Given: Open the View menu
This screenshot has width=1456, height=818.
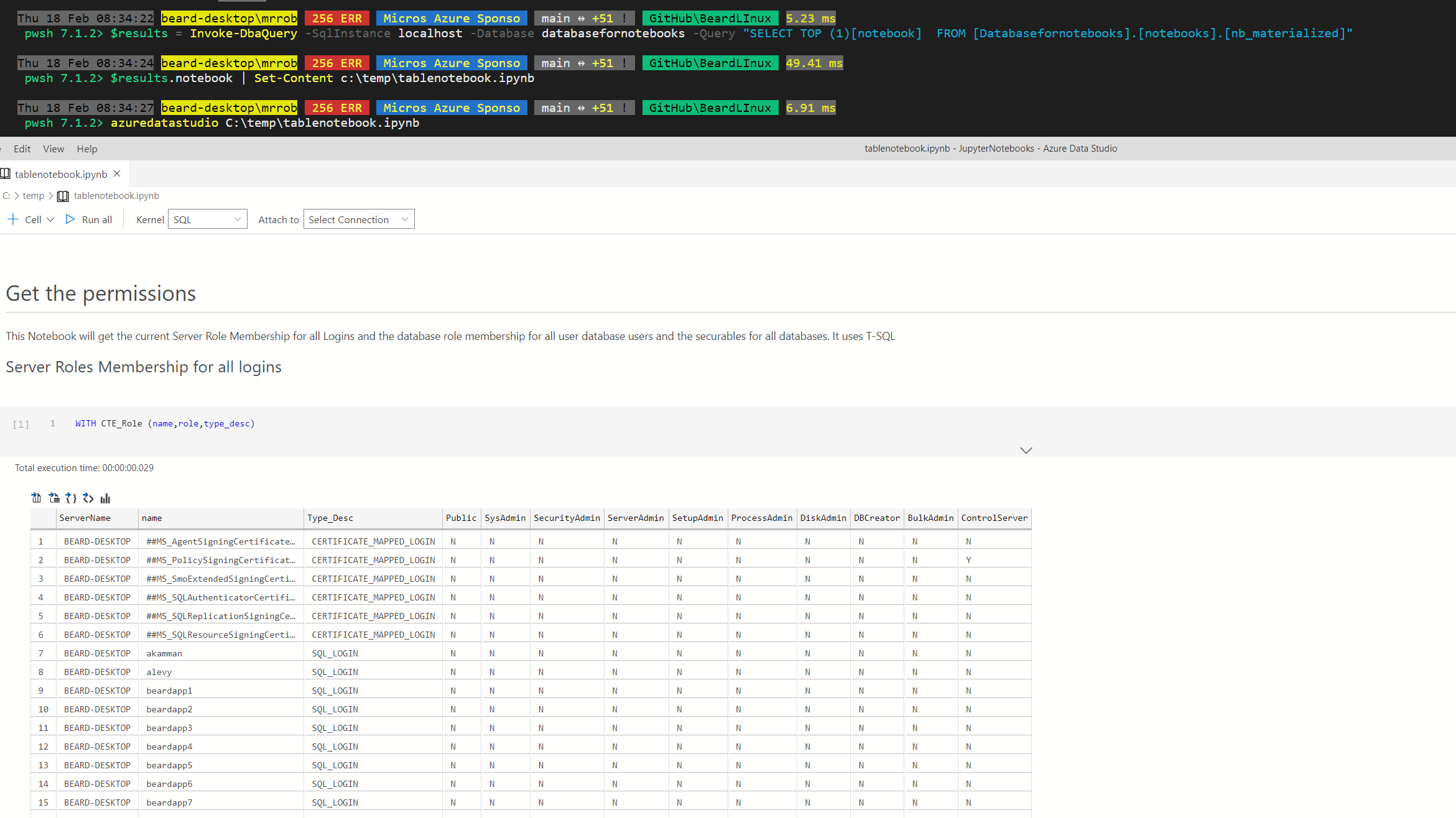Looking at the screenshot, I should pos(53,149).
